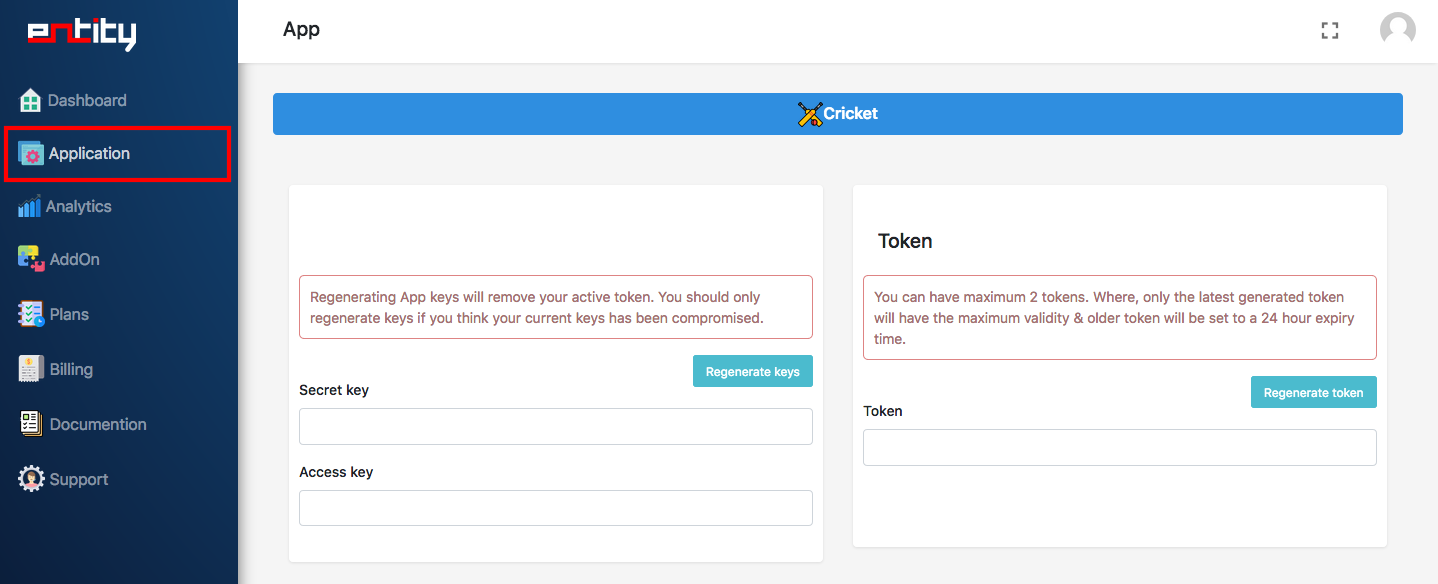Focus the Access key input field
1438x584 pixels.
coord(700,508)
